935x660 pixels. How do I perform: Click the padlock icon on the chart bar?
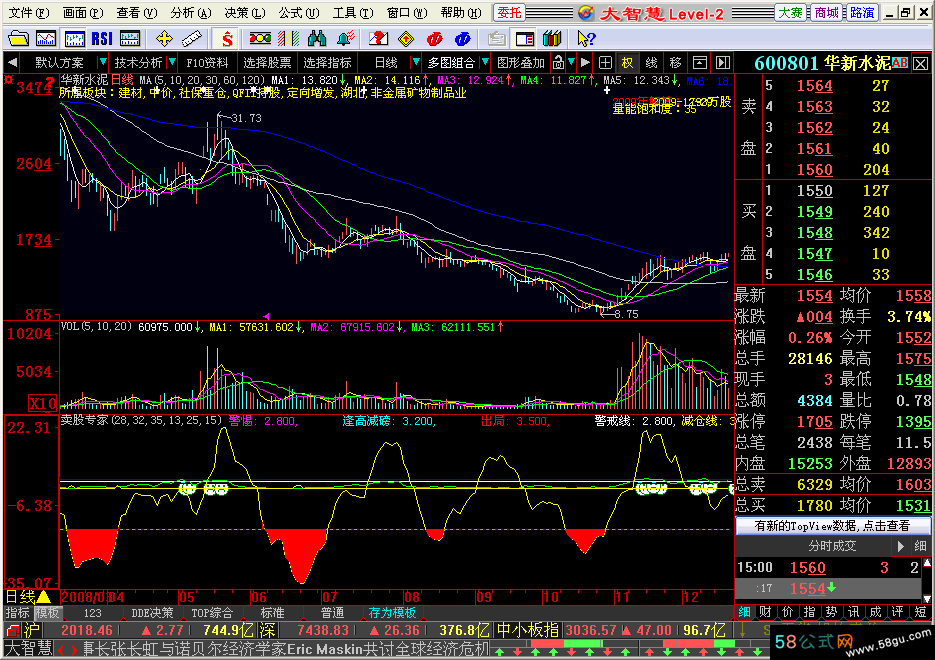[558, 63]
